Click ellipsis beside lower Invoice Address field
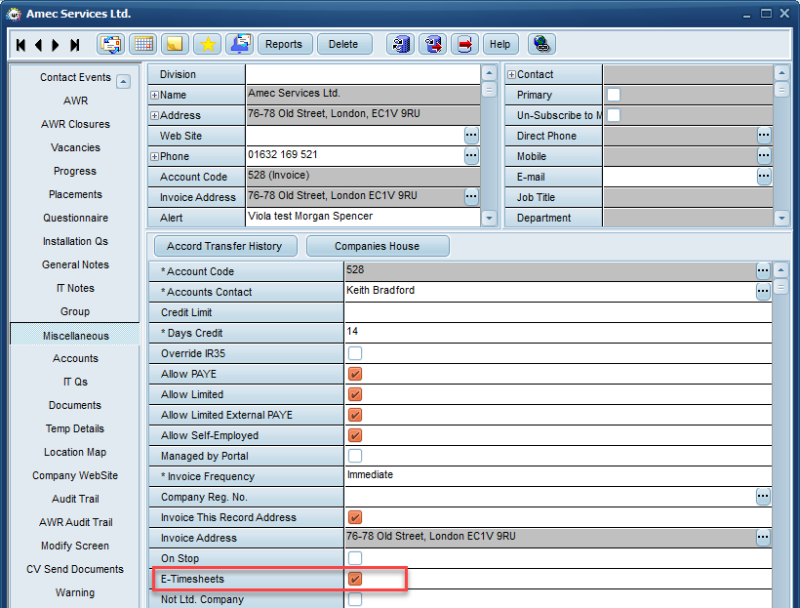The image size is (800, 608). [763, 537]
